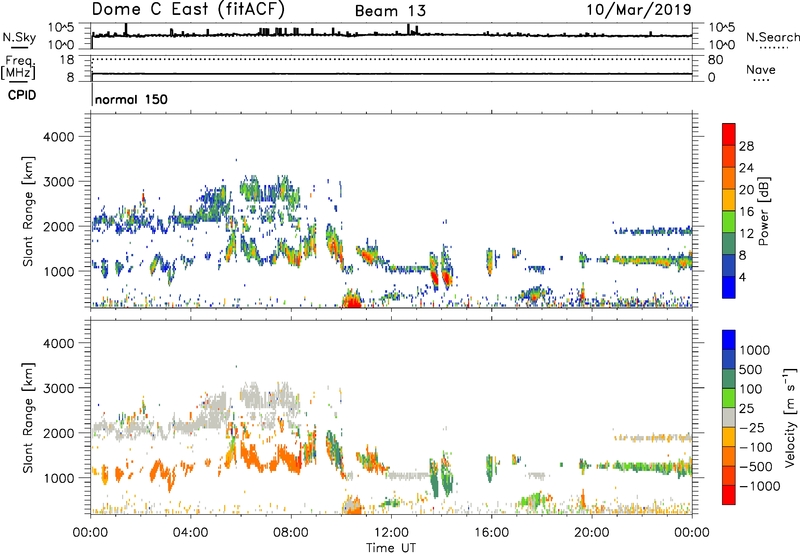Click the '3000' tick of the velocity panel
This screenshot has width=800, height=554.
tap(58, 388)
